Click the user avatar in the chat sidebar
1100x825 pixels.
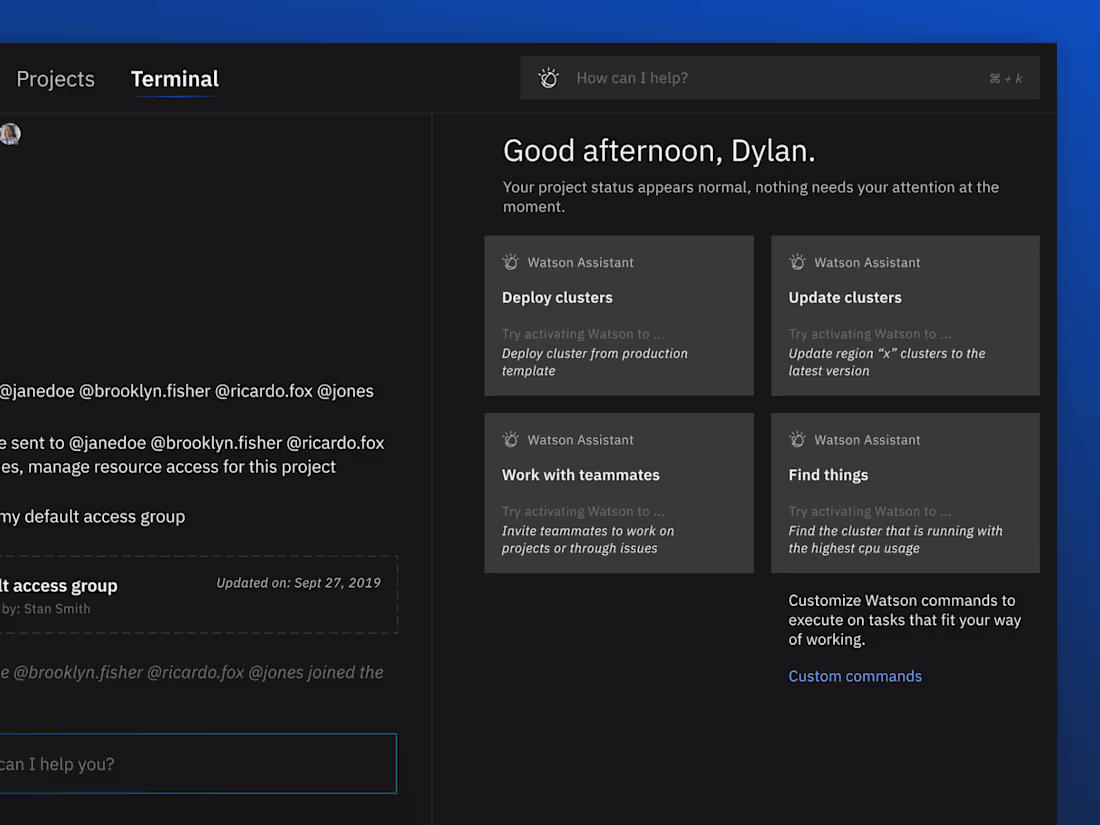[x=10, y=133]
